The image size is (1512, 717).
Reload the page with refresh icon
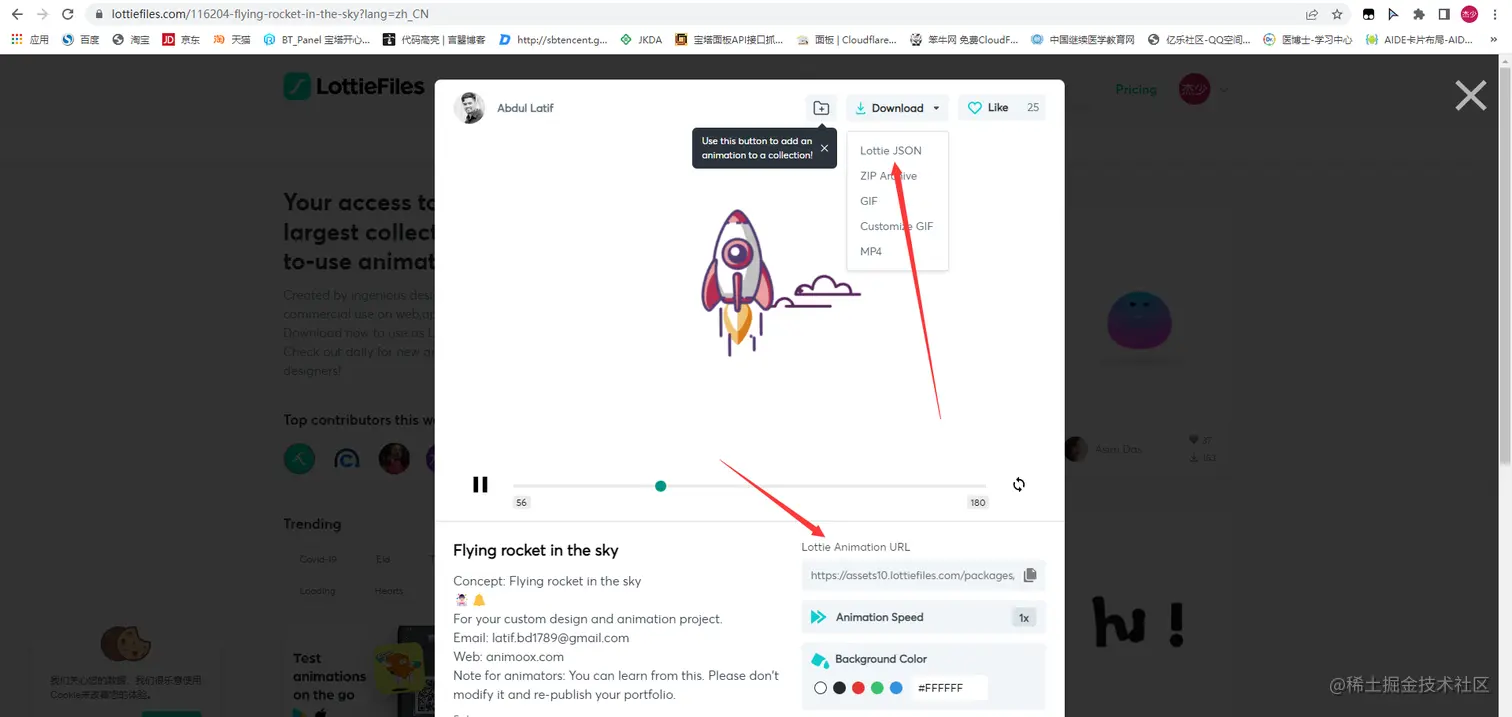click(x=67, y=14)
